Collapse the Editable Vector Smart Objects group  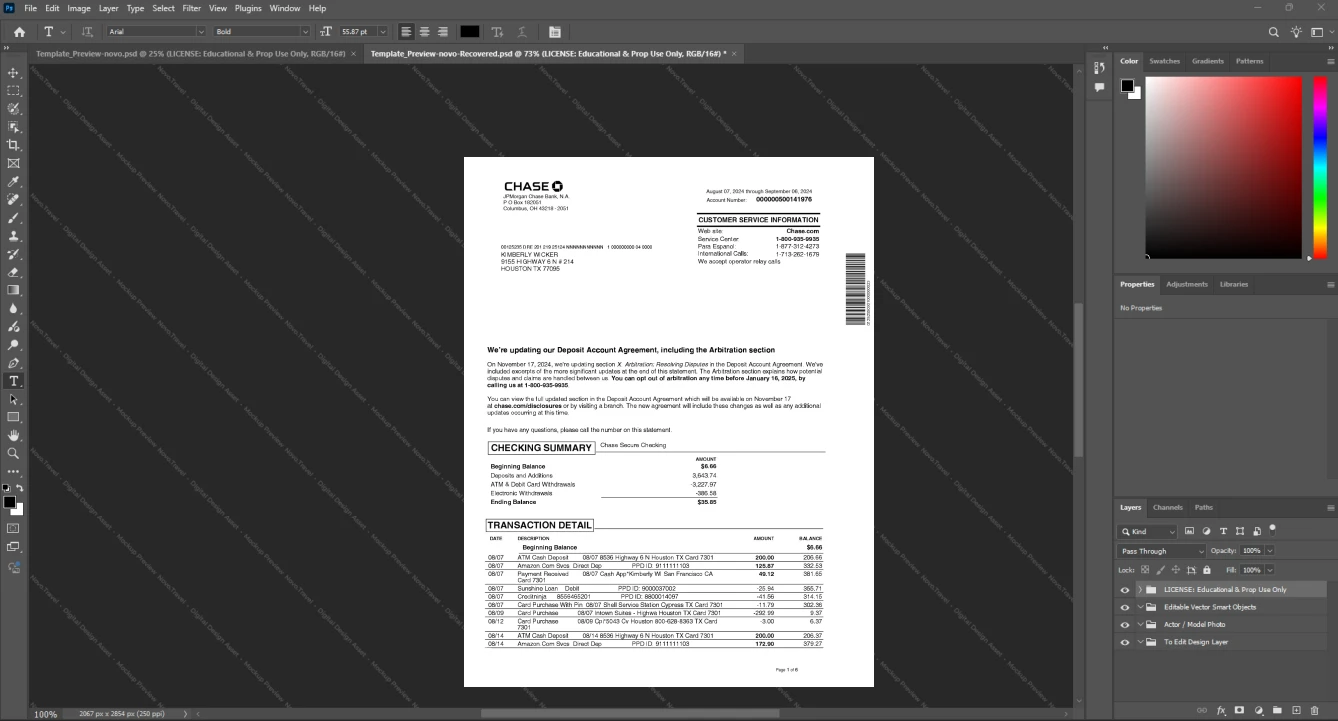(x=1140, y=607)
